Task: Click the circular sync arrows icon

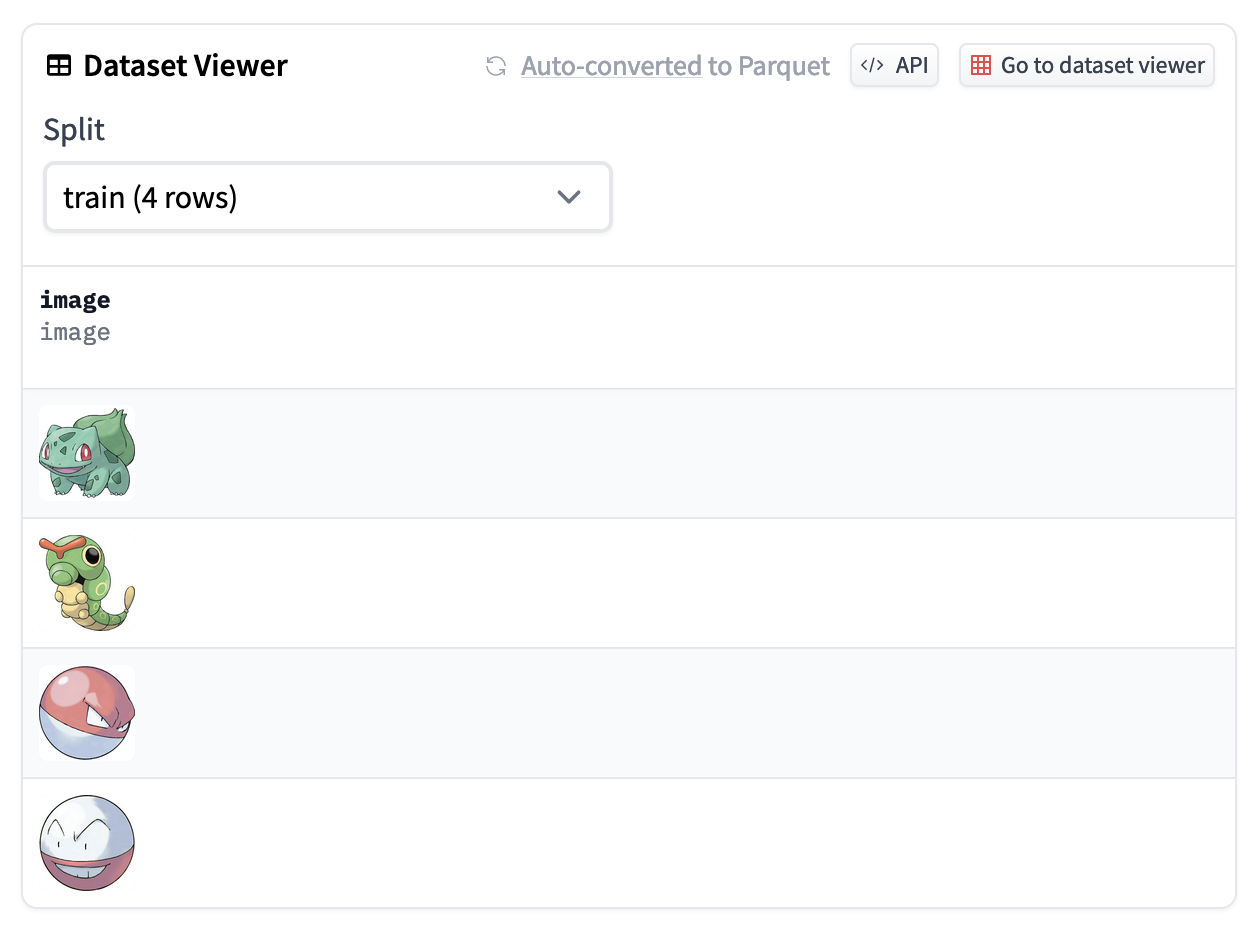Action: click(495, 66)
